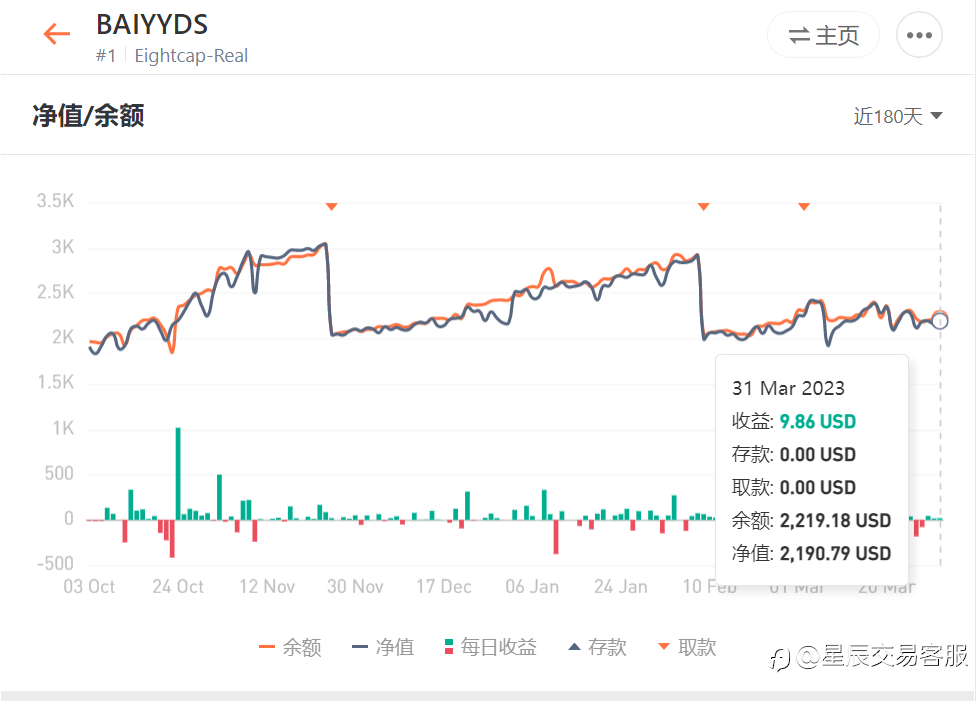Toggle the 每日收益 legend series
978x701 pixels.
pyautogui.click(x=490, y=647)
